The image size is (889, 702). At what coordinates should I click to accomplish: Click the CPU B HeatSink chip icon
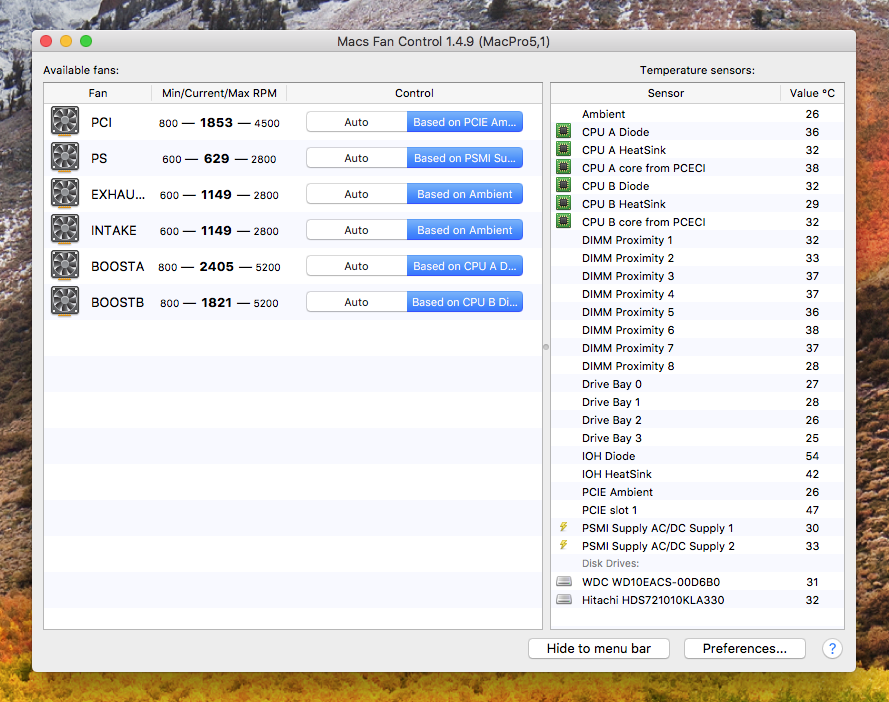click(563, 204)
